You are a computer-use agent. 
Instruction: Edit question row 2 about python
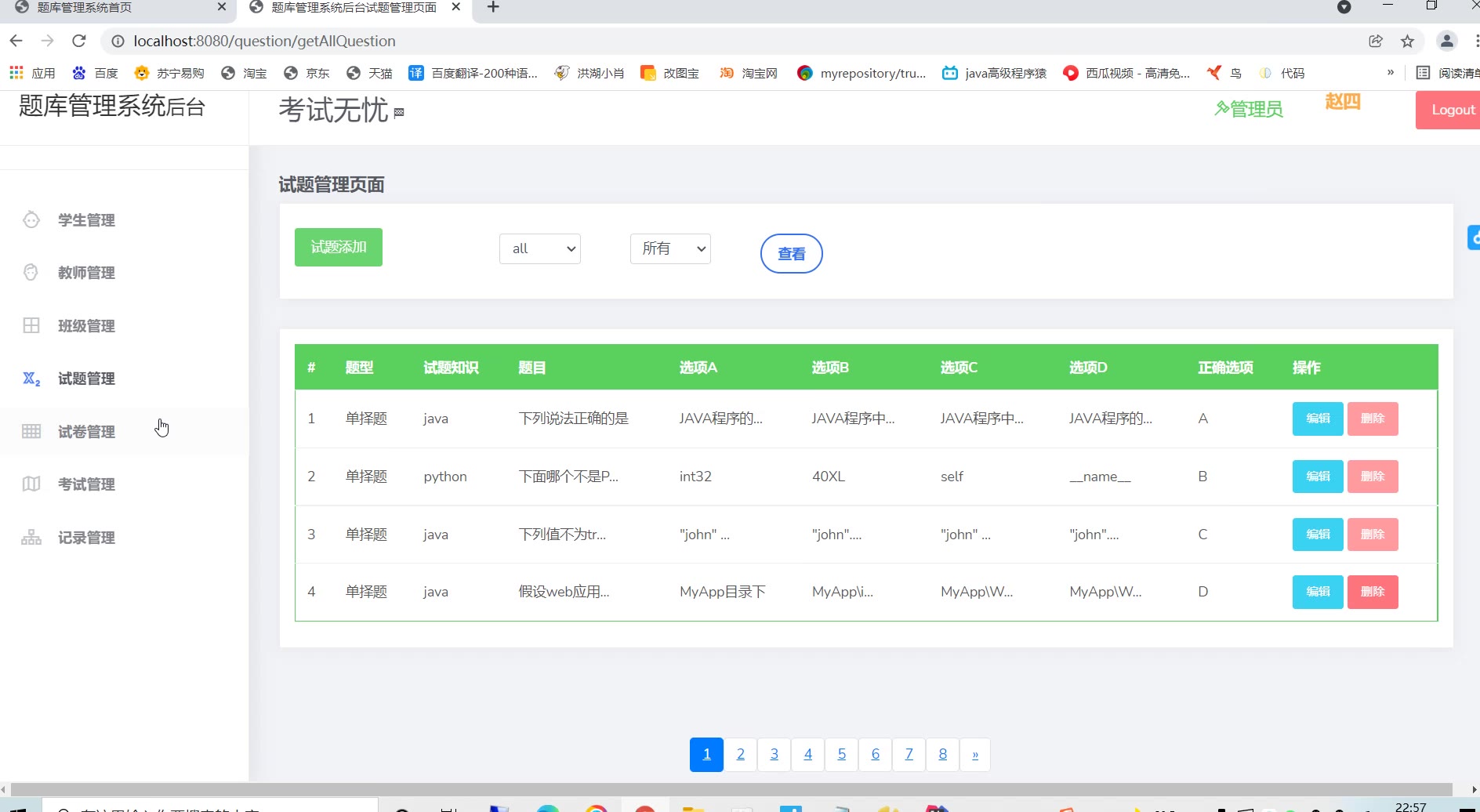pyautogui.click(x=1317, y=477)
